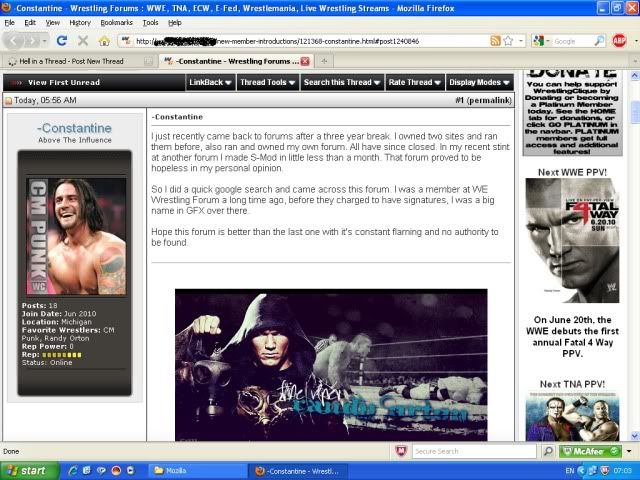Click the yellow Rep bar indicator
Image resolution: width=640 pixels, height=480 pixels.
point(62,355)
